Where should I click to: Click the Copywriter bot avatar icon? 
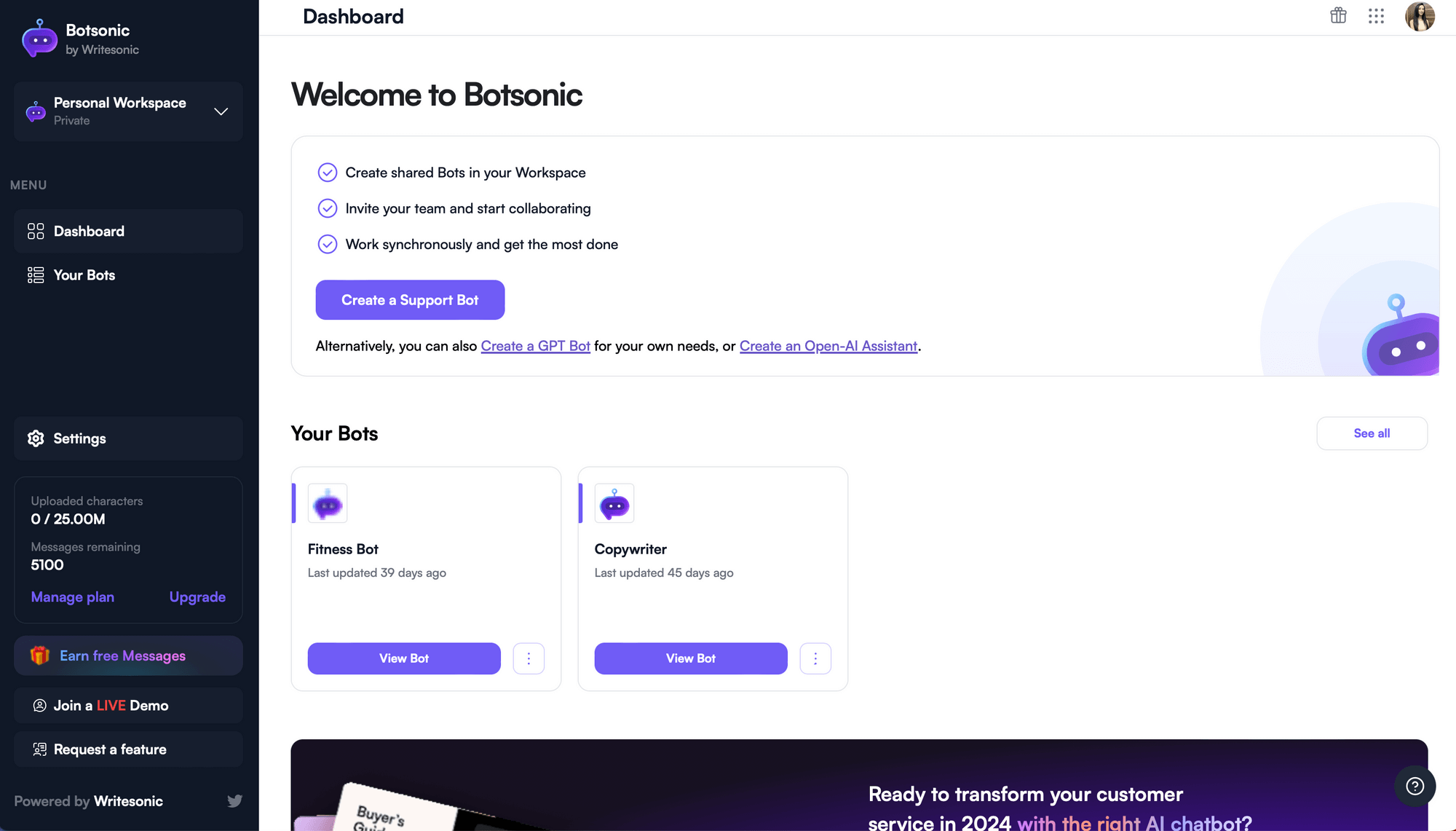pyautogui.click(x=614, y=503)
